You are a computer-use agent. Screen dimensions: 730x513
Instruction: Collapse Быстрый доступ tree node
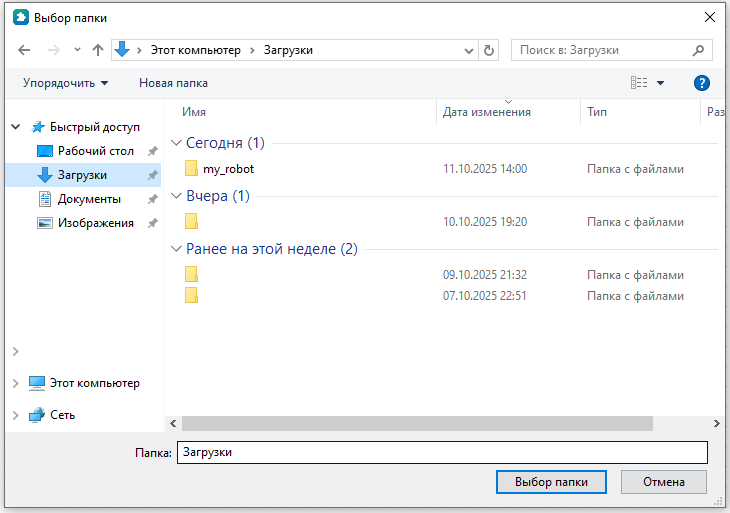click(x=16, y=127)
